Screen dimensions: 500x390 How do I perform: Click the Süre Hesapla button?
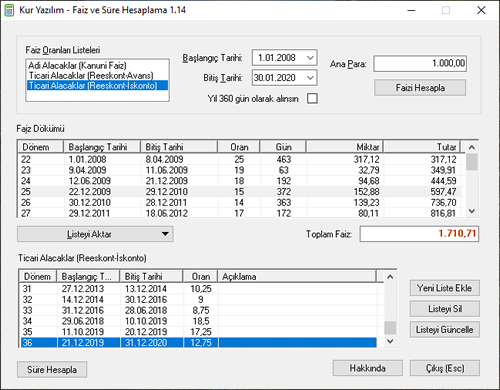tap(52, 369)
